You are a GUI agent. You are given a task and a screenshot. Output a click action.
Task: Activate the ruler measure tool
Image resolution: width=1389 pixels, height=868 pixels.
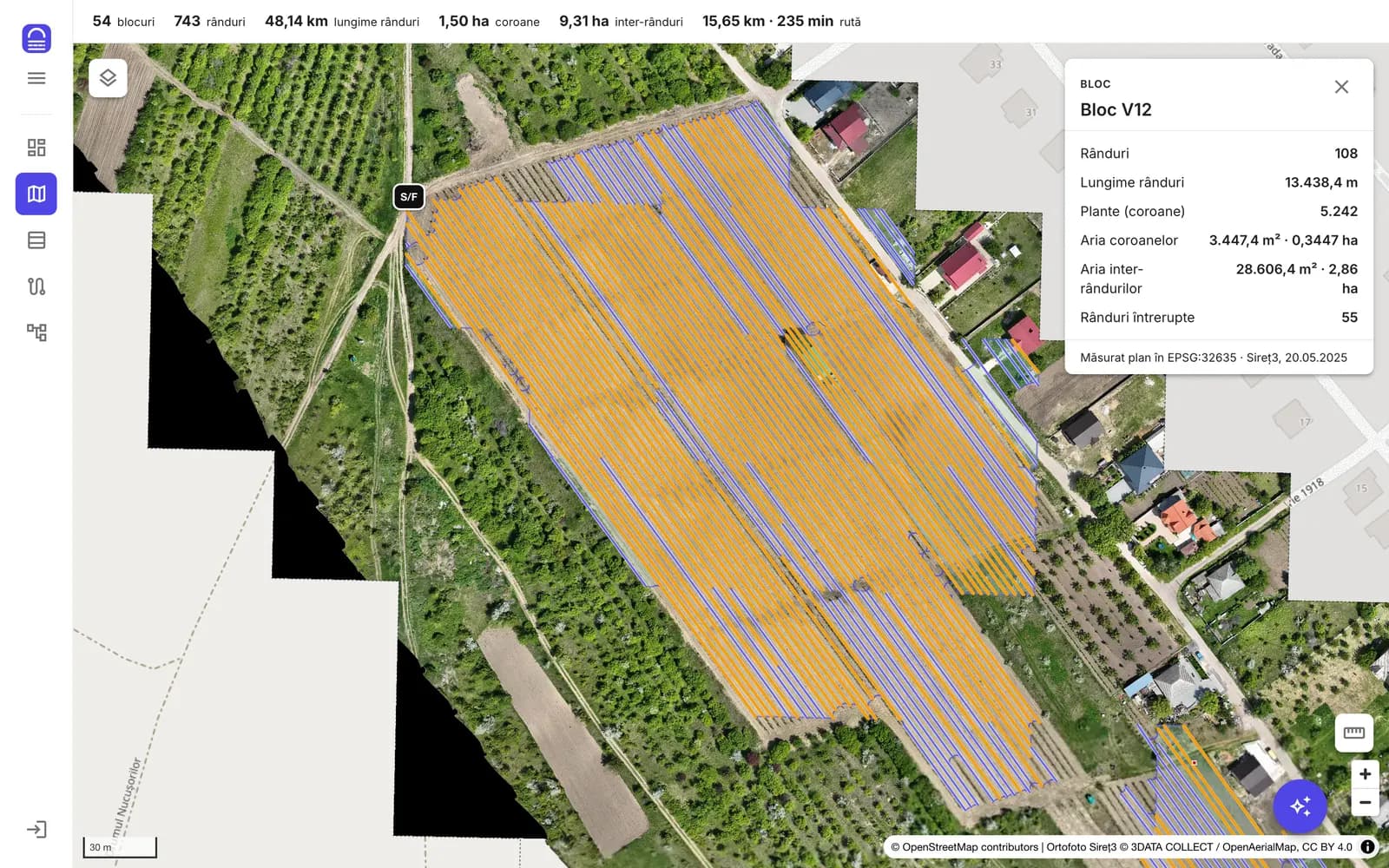coord(1354,733)
